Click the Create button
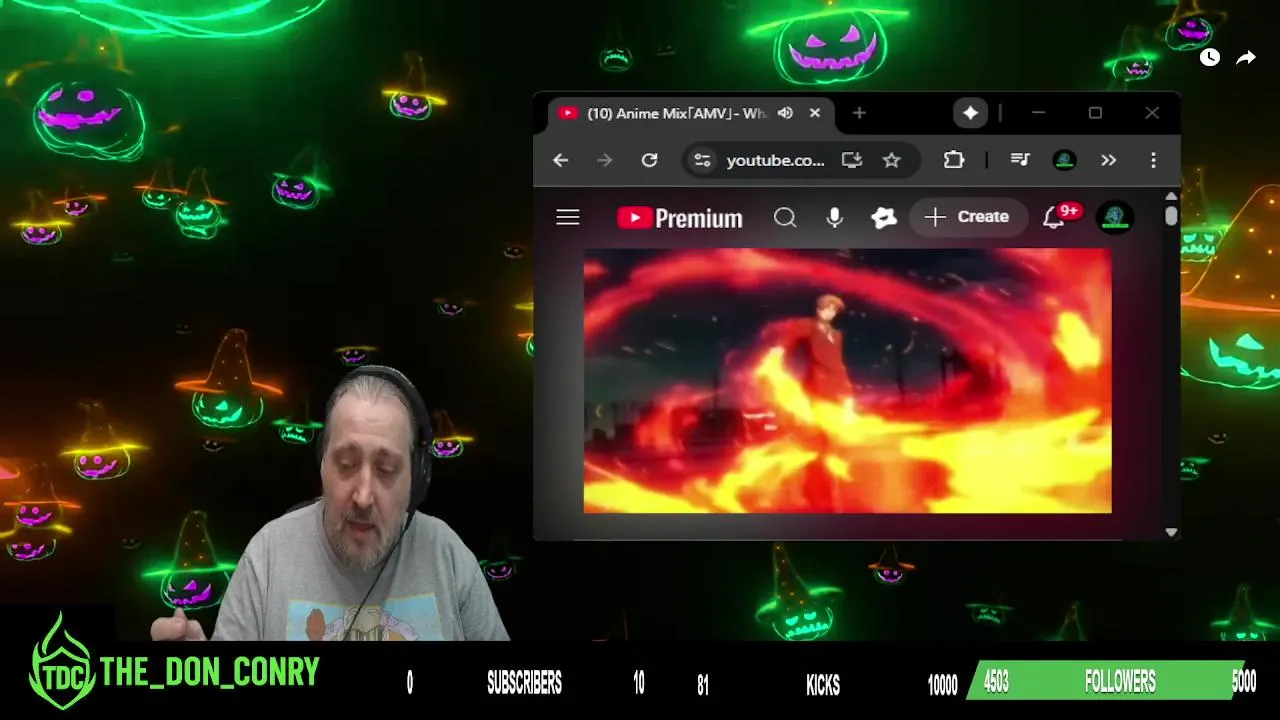 pos(968,217)
